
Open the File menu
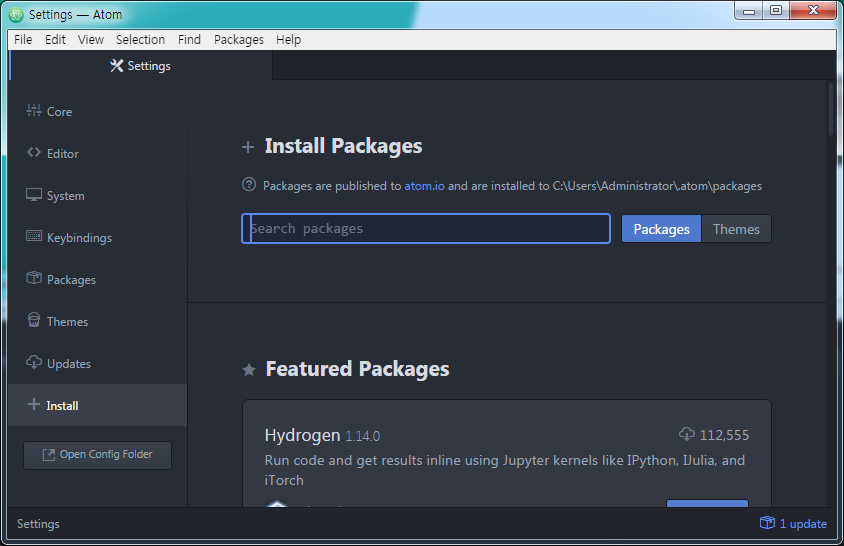click(x=23, y=40)
